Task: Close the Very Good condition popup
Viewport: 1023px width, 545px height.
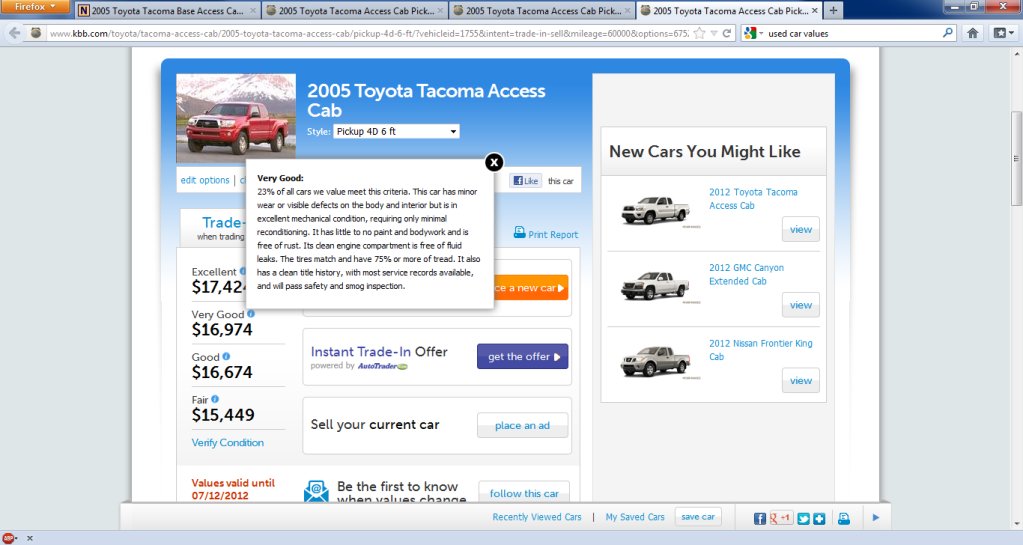Action: pyautogui.click(x=494, y=162)
